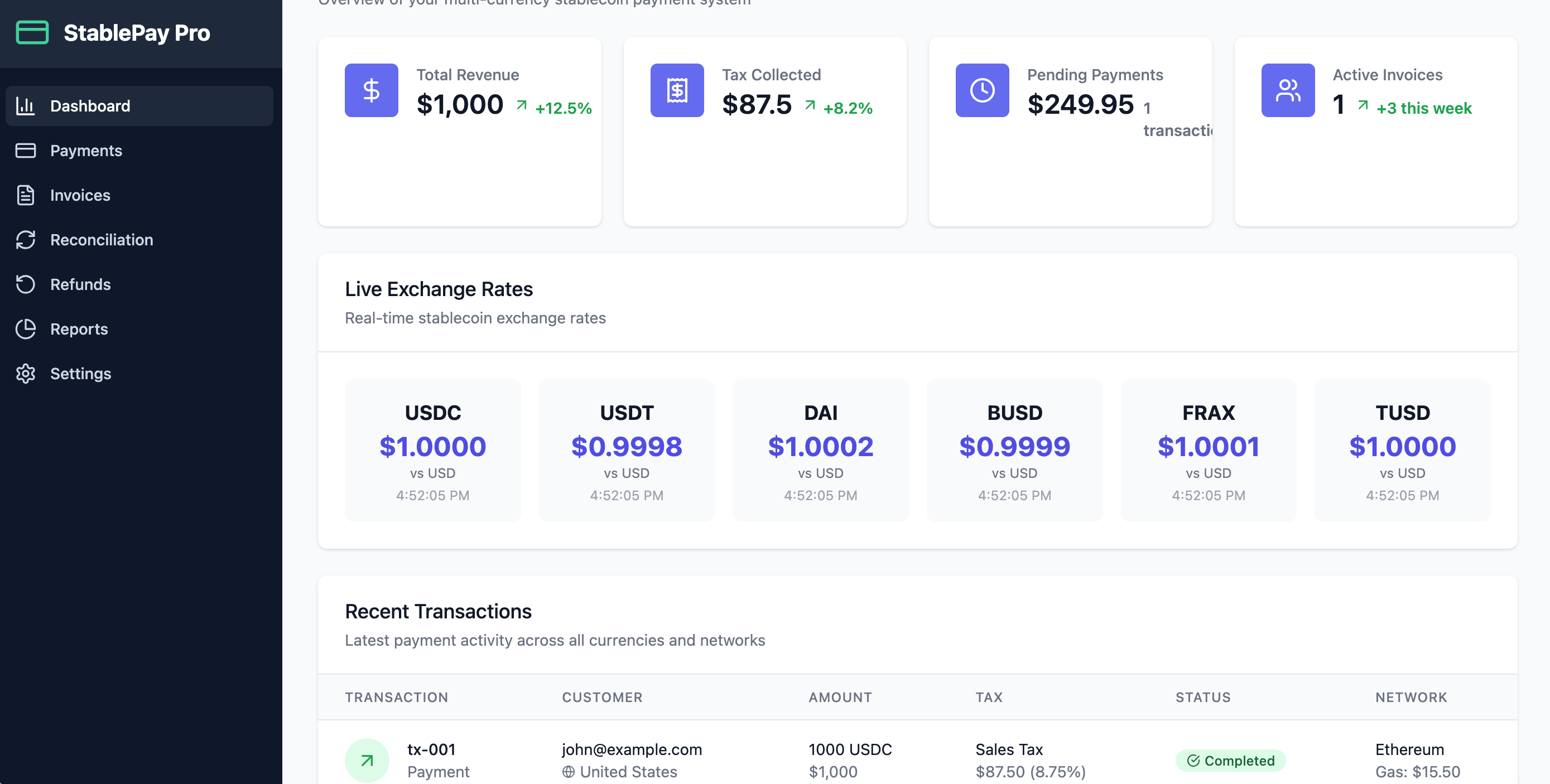This screenshot has height=784, width=1550.
Task: Click the Reports pie chart icon
Action: click(x=26, y=329)
